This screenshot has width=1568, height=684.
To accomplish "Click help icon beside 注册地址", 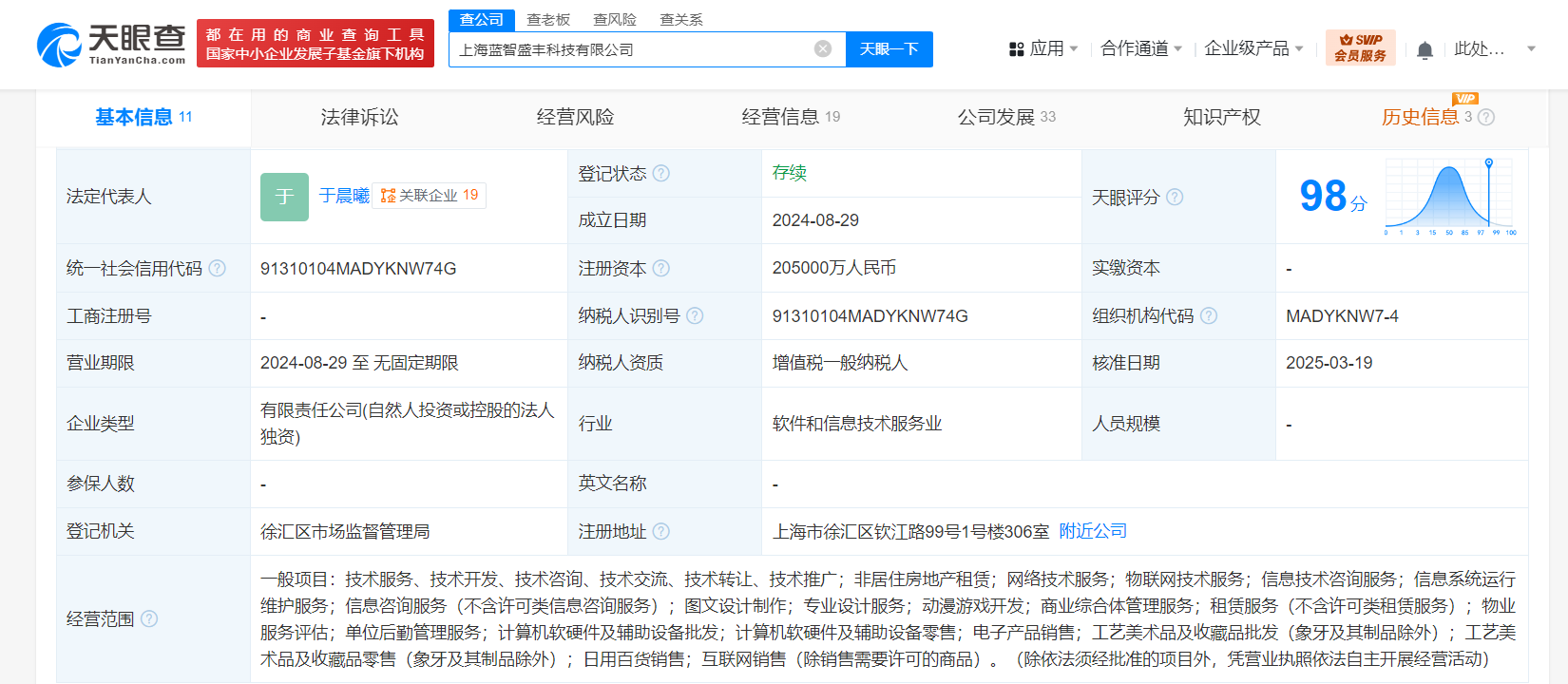I will (661, 532).
